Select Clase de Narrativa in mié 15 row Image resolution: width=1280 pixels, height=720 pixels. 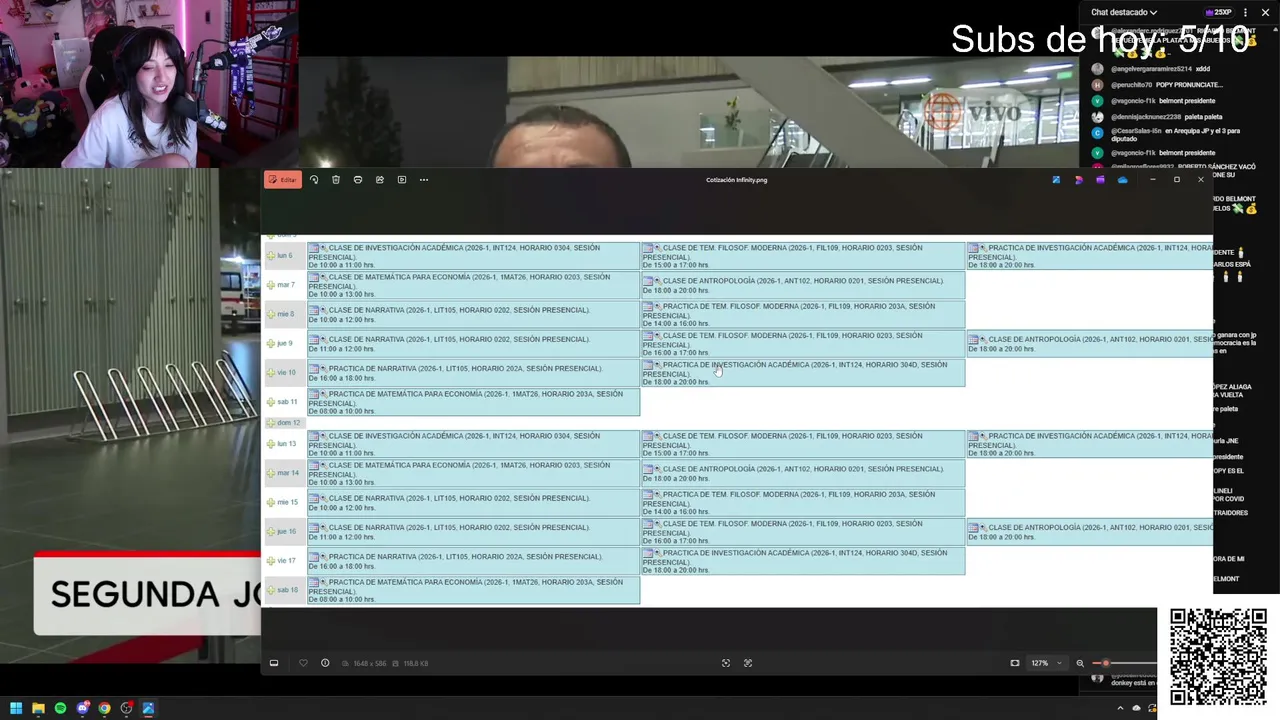coord(473,502)
